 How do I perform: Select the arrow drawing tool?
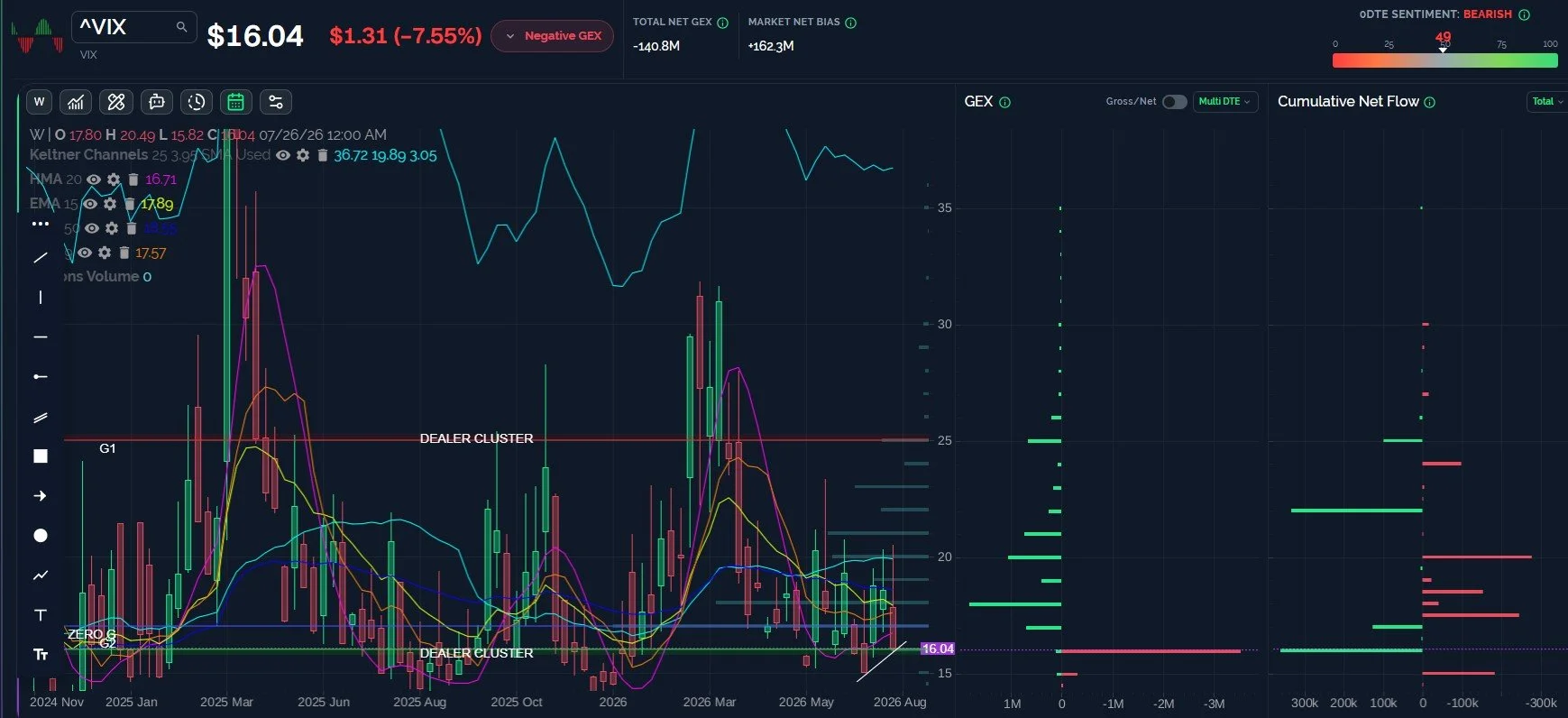41,496
